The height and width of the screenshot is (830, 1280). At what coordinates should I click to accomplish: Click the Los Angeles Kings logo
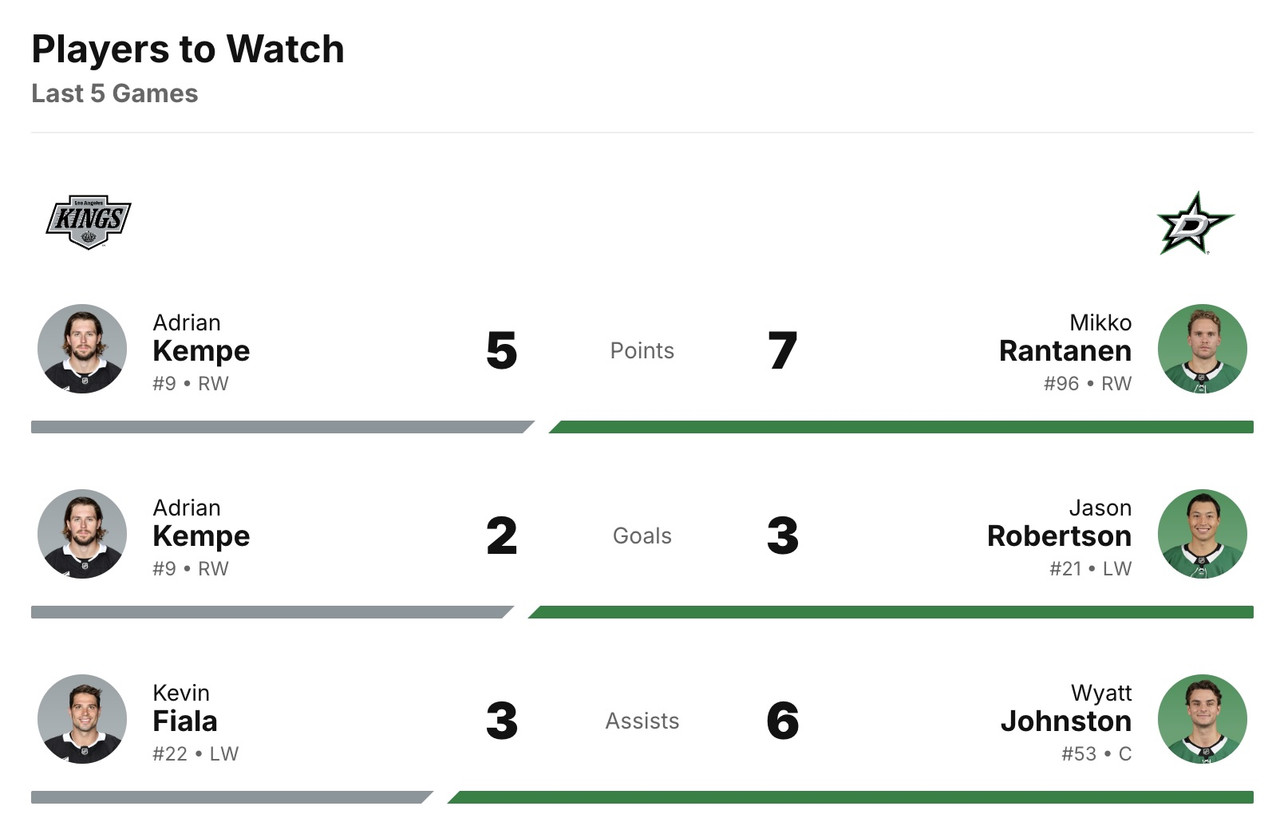click(x=88, y=221)
